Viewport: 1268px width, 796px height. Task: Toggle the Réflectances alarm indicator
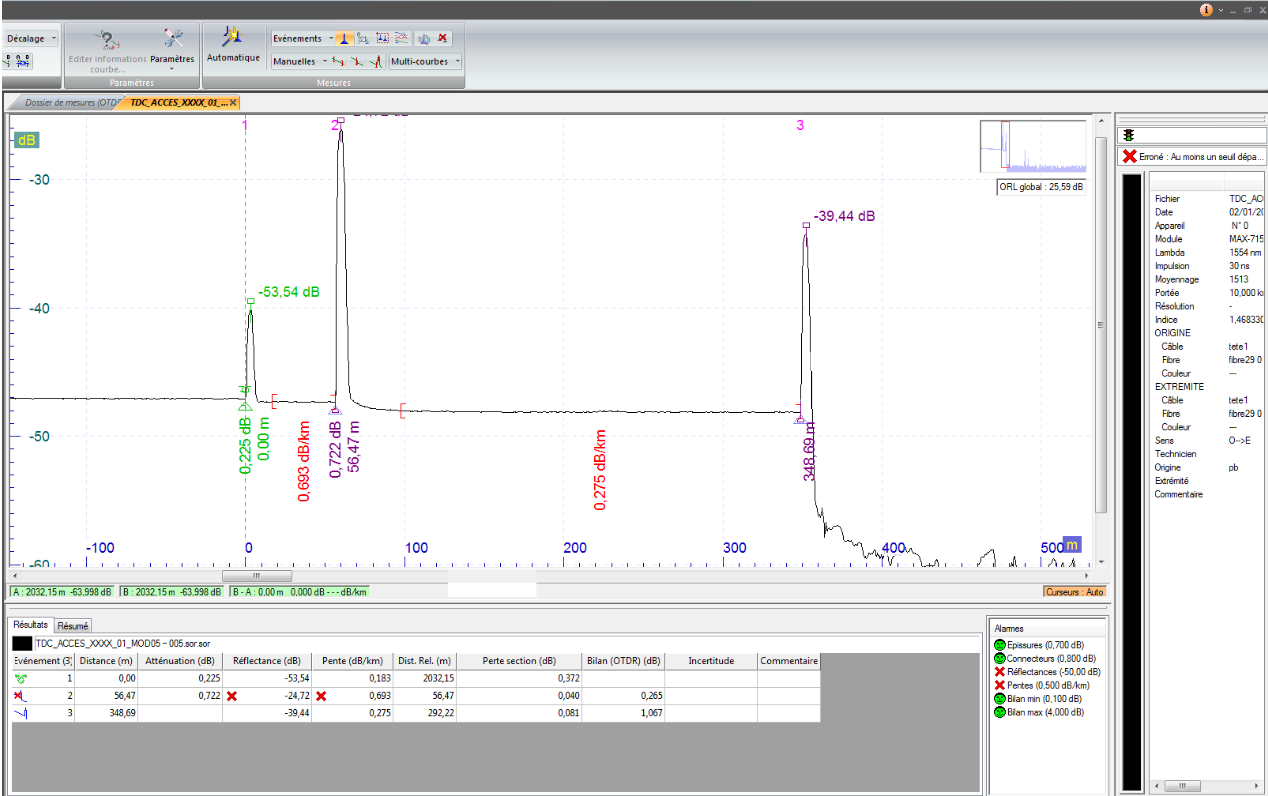click(x=999, y=672)
